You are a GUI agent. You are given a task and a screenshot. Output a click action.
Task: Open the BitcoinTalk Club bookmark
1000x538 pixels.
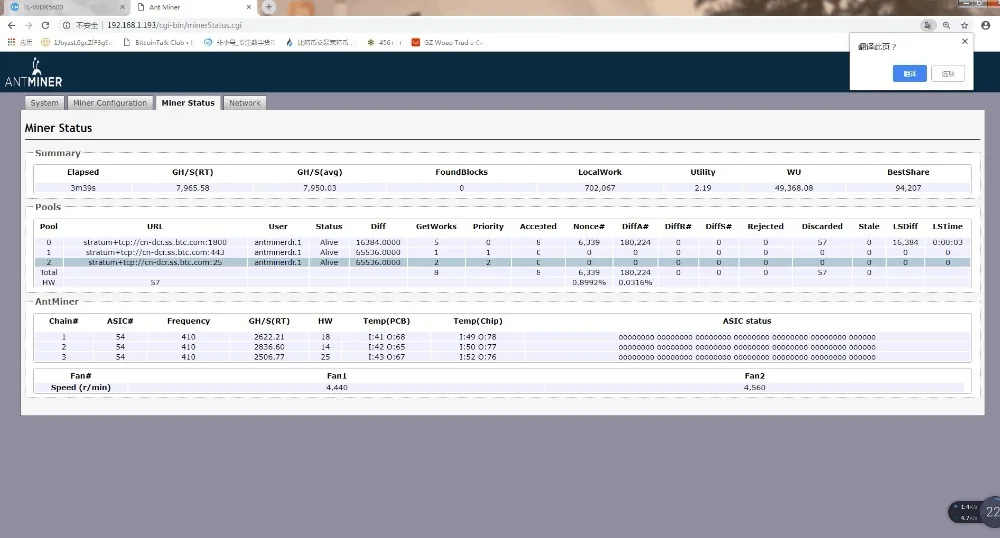click(x=160, y=42)
